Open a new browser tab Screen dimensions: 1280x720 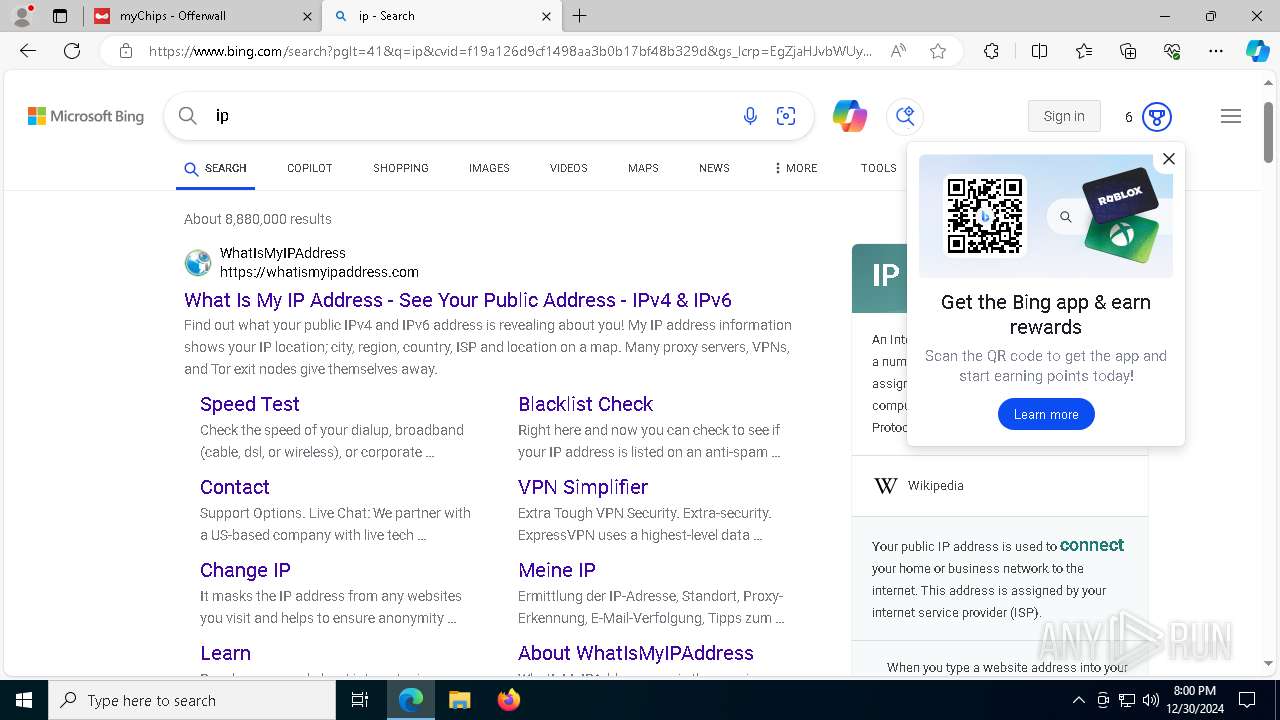coord(580,16)
